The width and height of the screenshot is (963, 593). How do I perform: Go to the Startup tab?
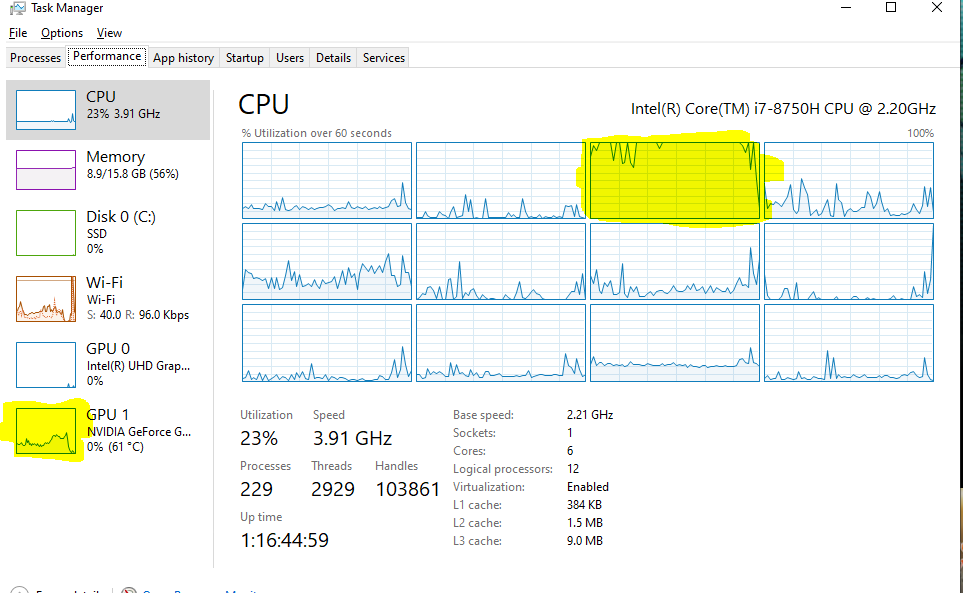pos(244,58)
